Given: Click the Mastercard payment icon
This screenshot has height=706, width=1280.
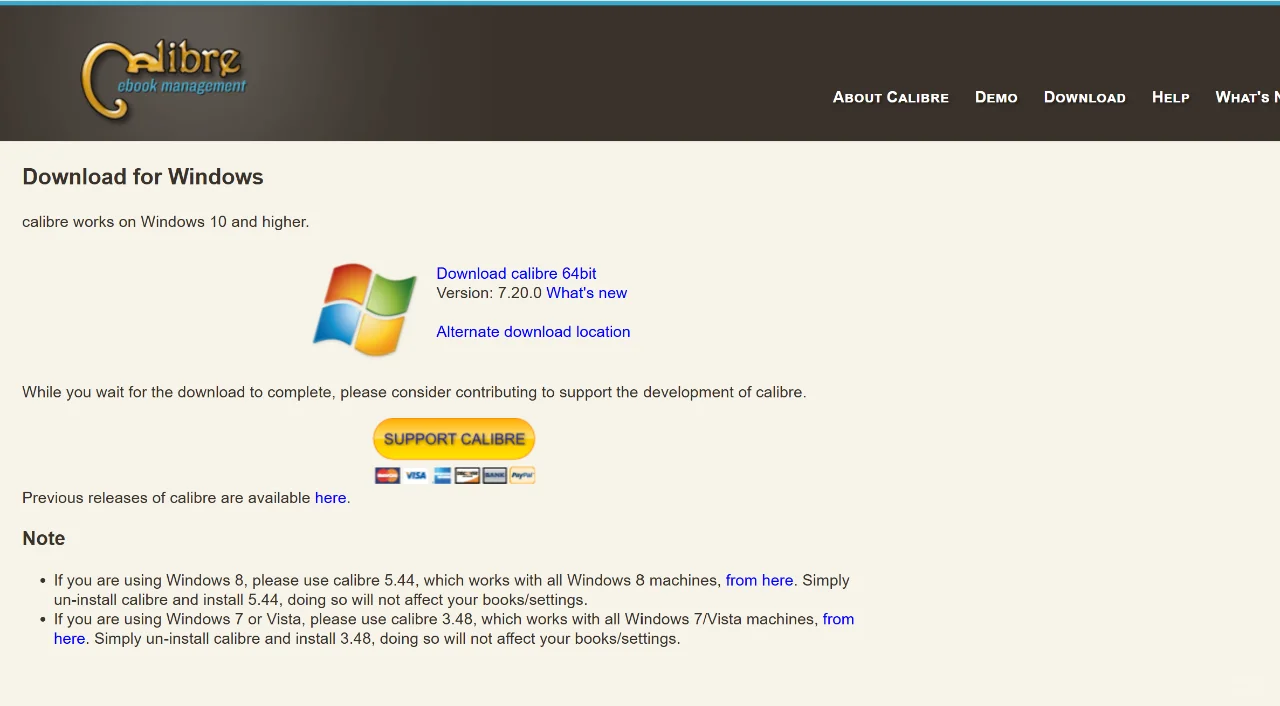Looking at the screenshot, I should pyautogui.click(x=387, y=476).
